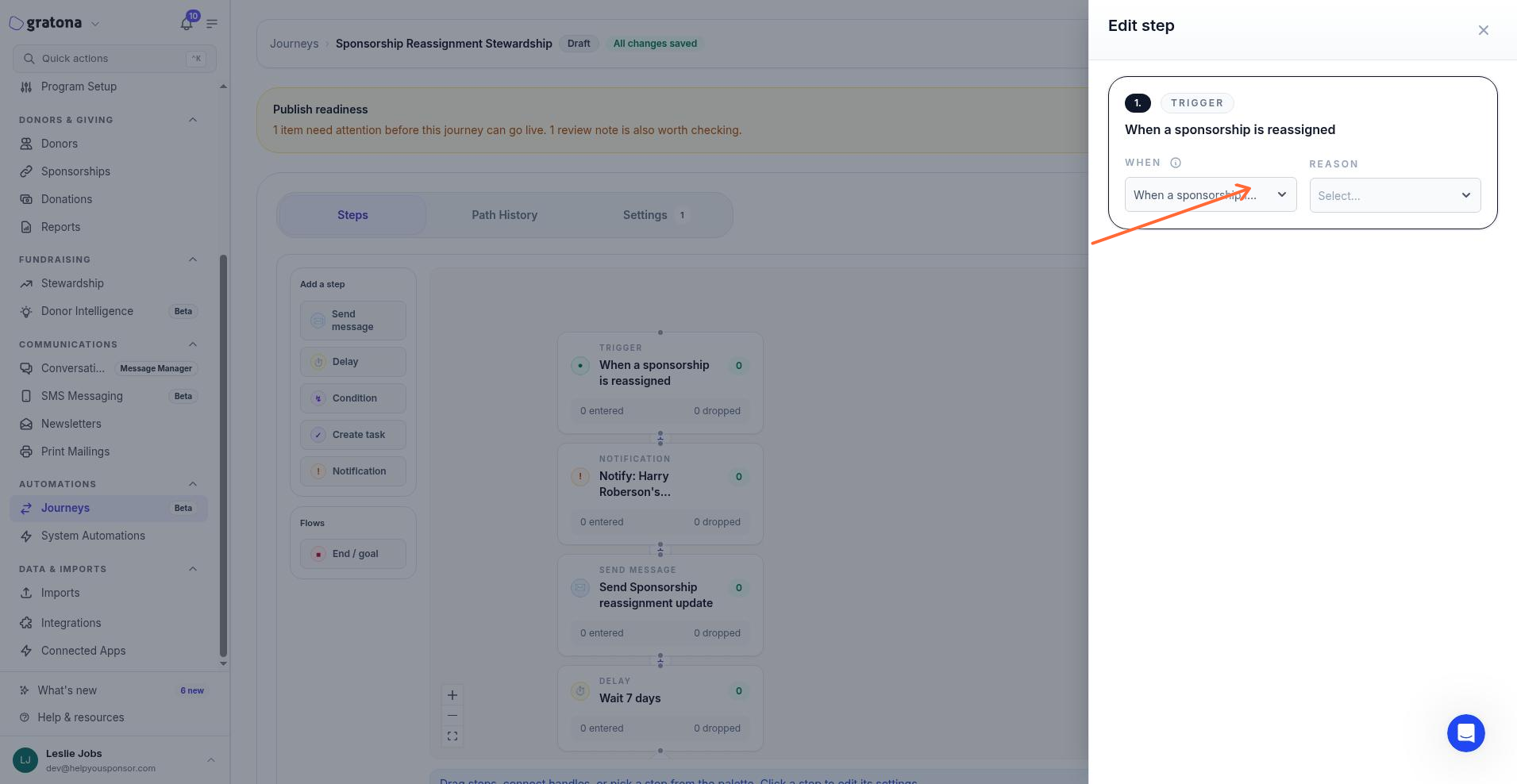This screenshot has height=784, width=1517.
Task: Zoom out on the journey canvas
Action: (x=452, y=716)
